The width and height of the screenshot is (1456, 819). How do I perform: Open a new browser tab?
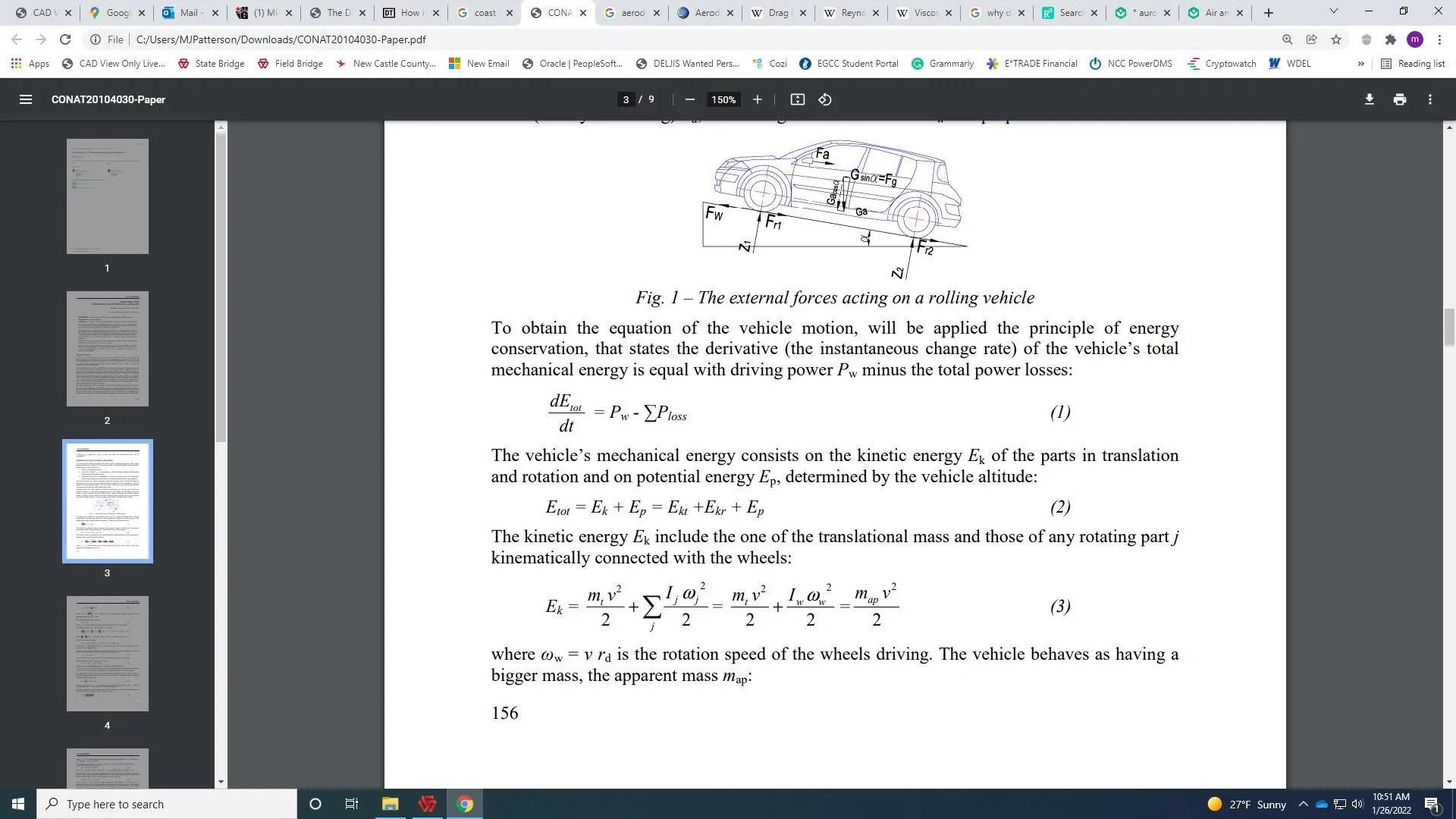pos(1269,13)
